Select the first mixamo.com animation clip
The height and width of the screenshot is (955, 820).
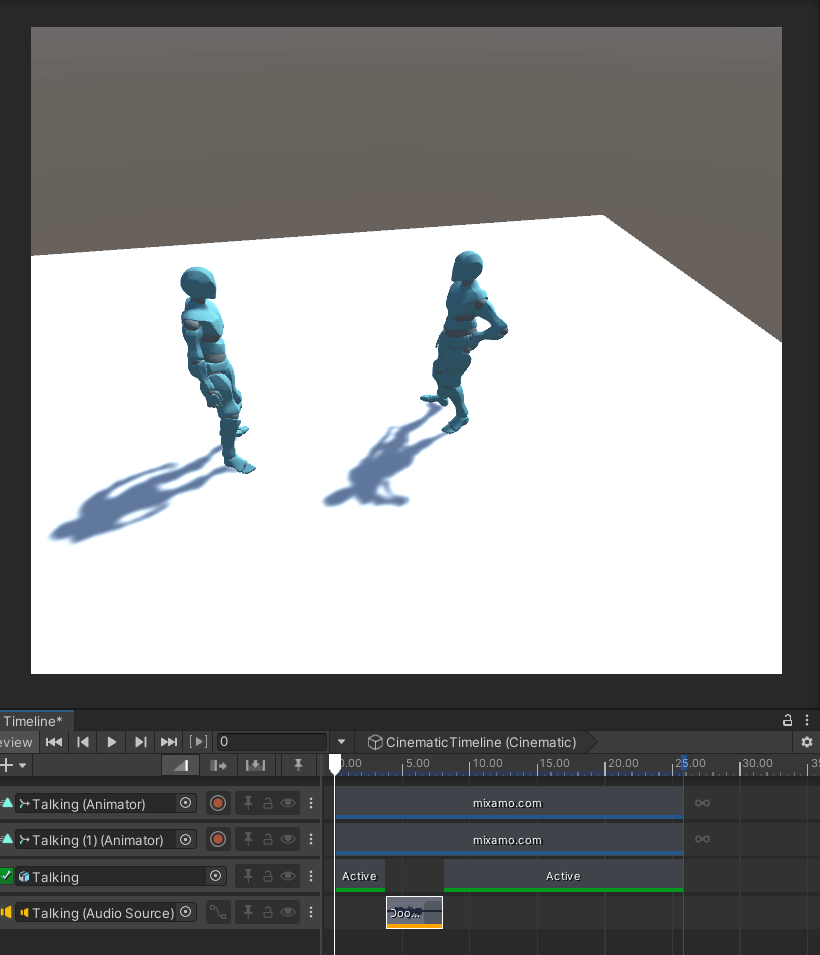[x=508, y=803]
